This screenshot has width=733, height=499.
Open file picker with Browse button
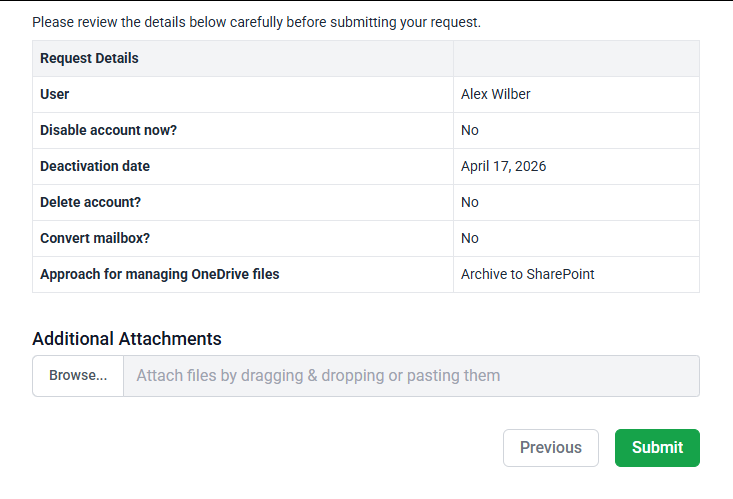coord(78,376)
